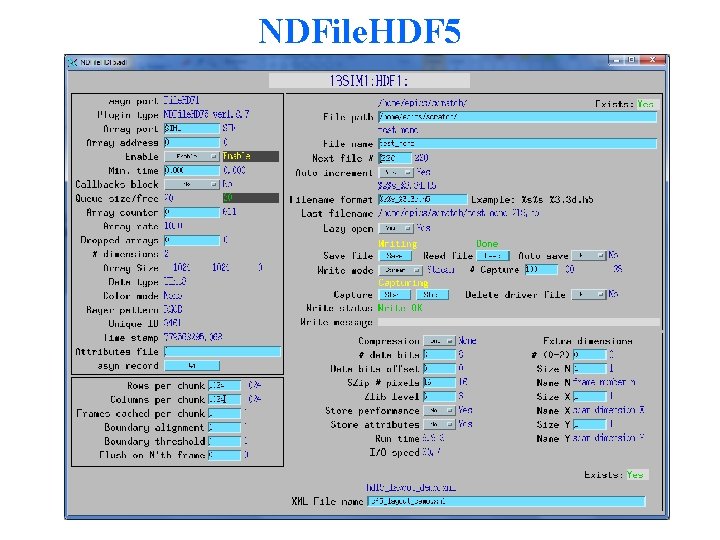Click the Write OK status text
The width and height of the screenshot is (720, 540).
399,308
